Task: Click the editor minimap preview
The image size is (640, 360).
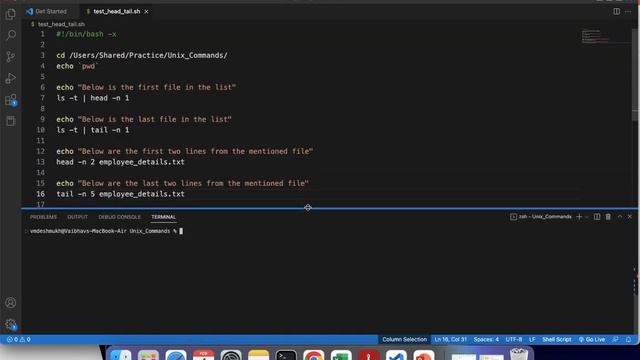Action: (595, 36)
